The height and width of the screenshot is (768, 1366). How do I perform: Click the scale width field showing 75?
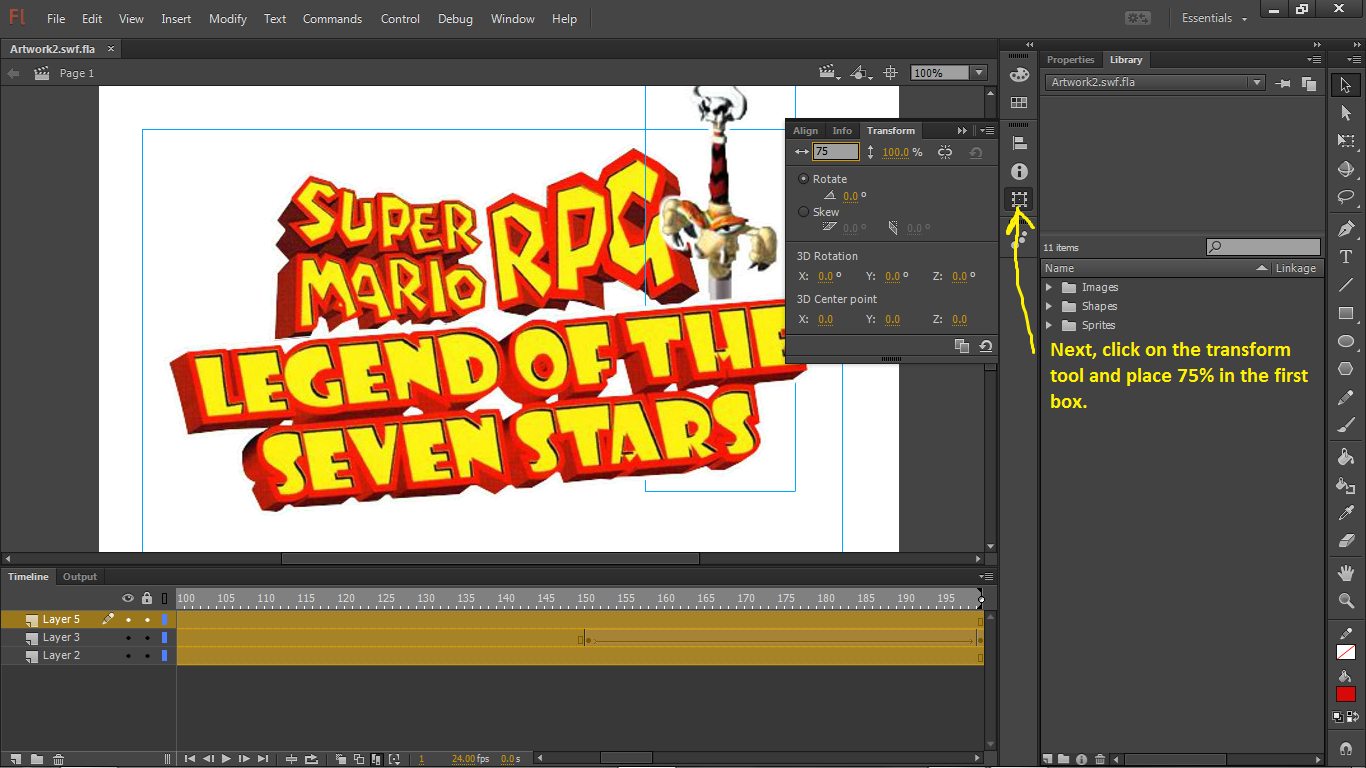(x=836, y=152)
